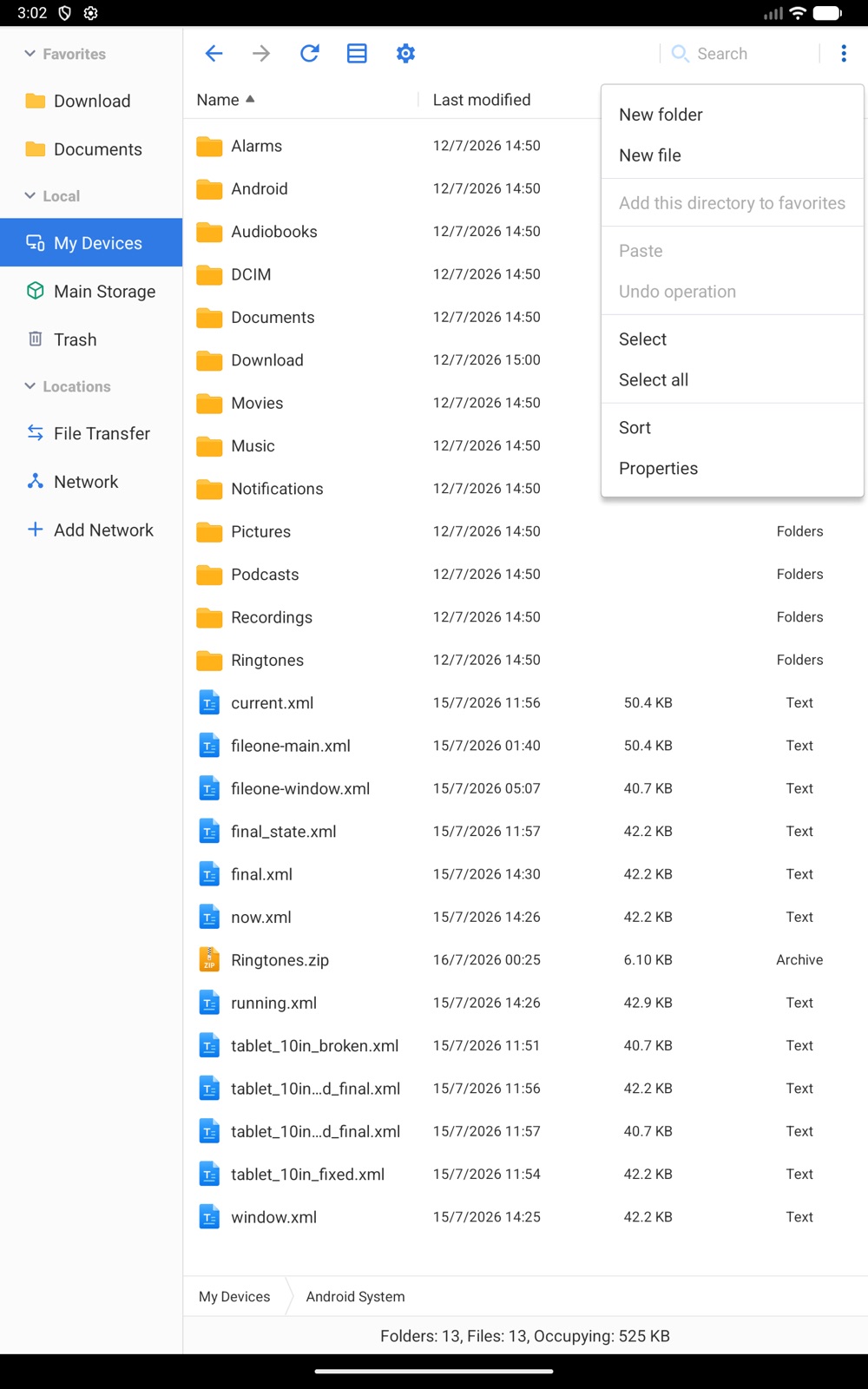Image resolution: width=868 pixels, height=1389 pixels.
Task: Open Network location
Action: click(91, 482)
